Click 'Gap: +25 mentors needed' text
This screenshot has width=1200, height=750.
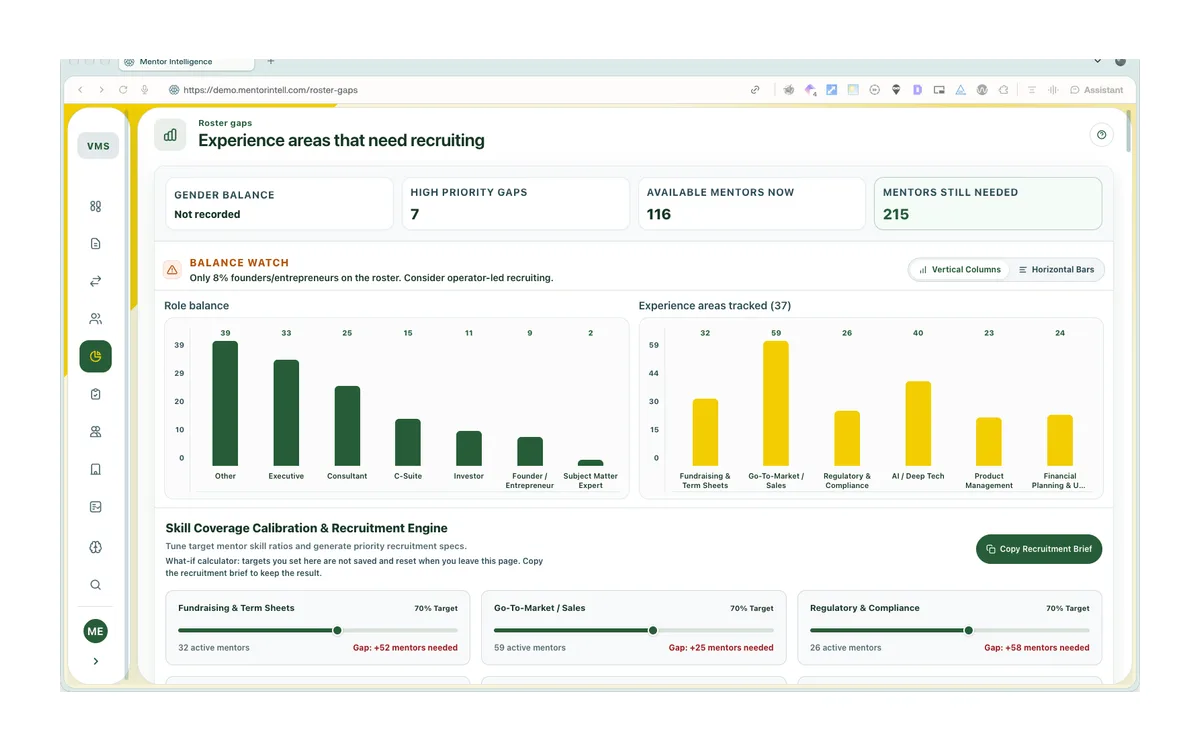point(721,648)
